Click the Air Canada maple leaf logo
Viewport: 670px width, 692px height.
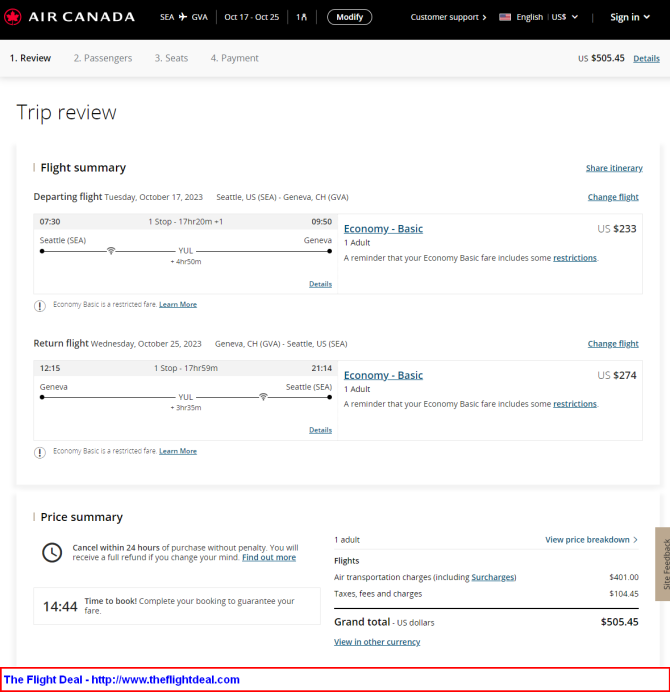pos(13,17)
